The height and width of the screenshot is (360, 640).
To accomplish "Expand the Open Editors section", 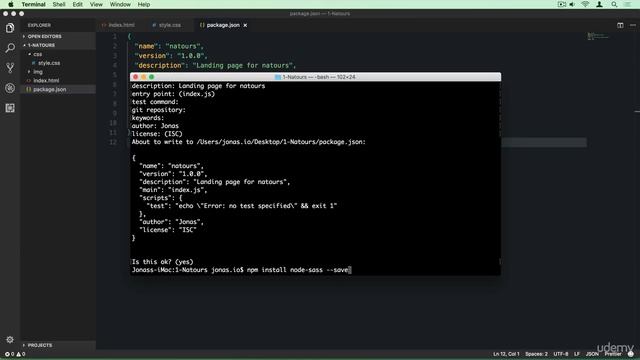I will point(44,36).
